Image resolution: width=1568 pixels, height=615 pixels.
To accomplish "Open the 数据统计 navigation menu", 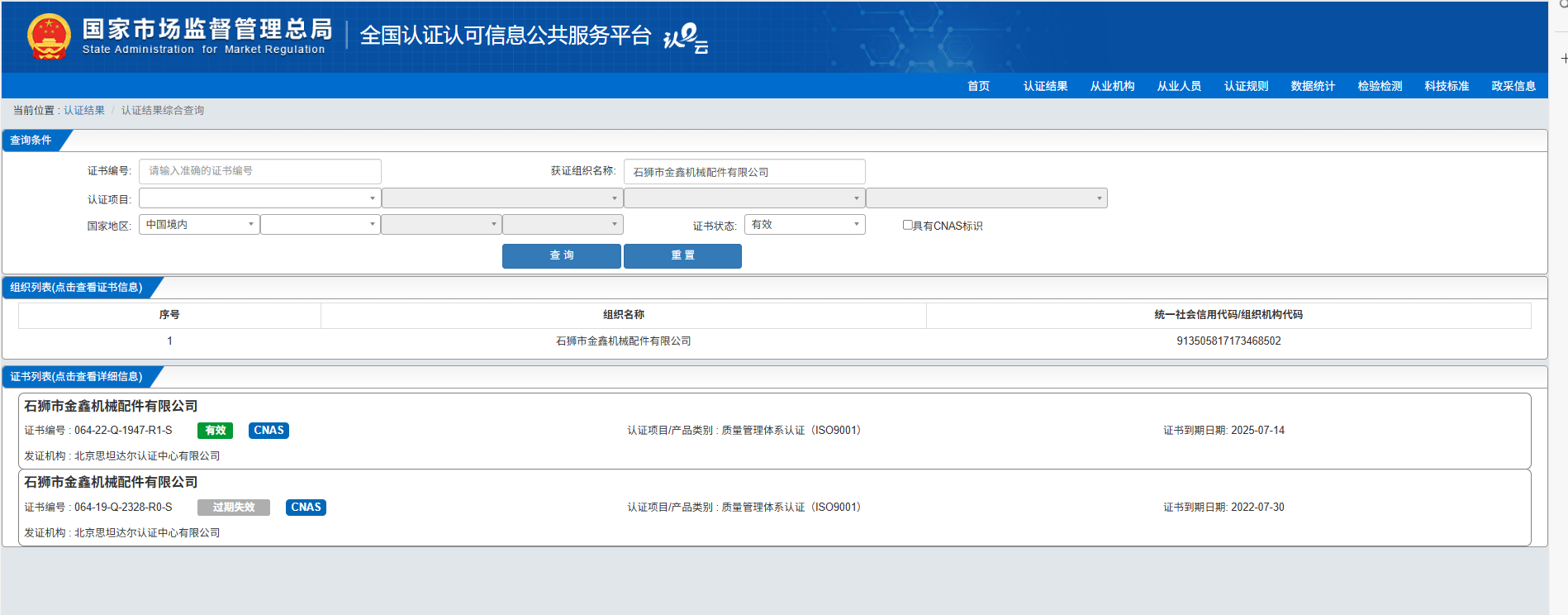I will 1313,86.
